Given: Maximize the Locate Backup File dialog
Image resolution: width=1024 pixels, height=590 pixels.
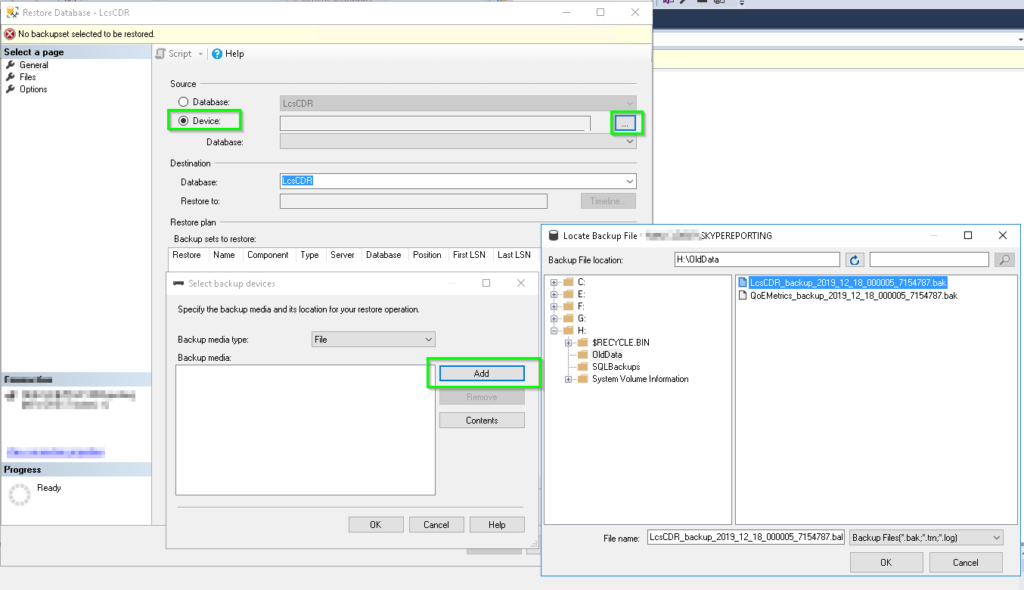Looking at the screenshot, I should click(968, 235).
